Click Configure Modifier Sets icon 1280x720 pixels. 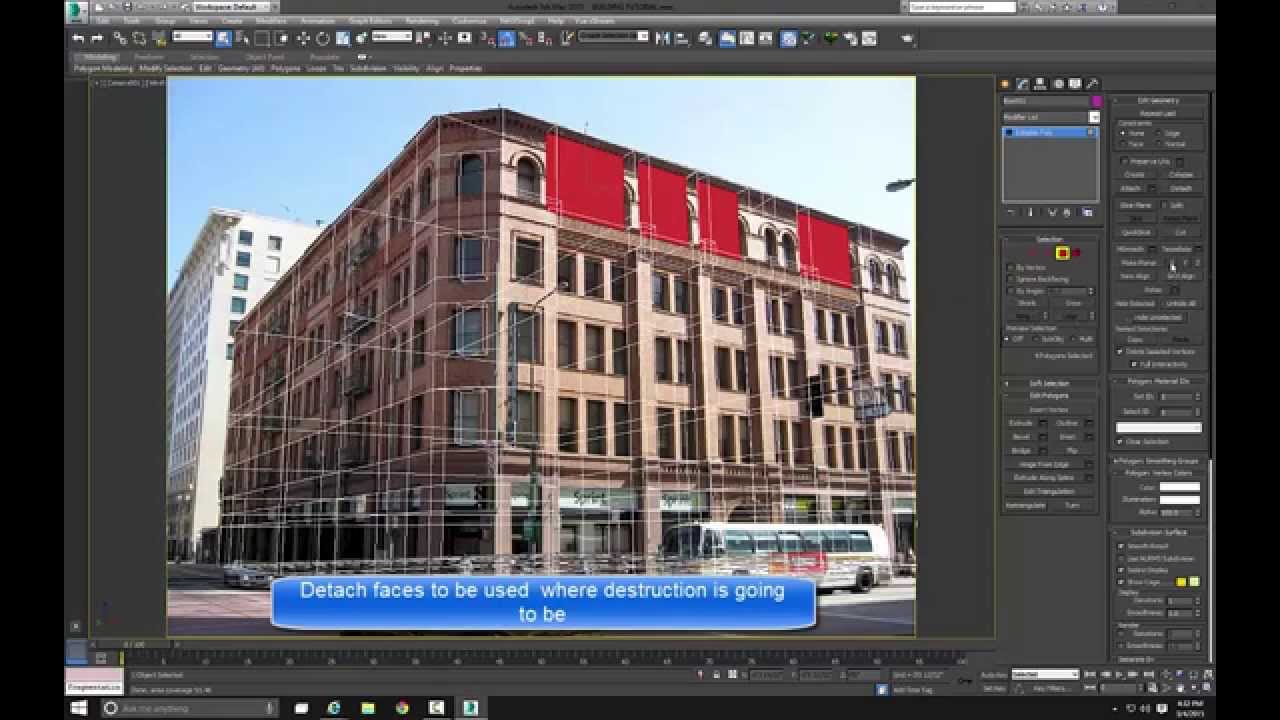(1087, 212)
